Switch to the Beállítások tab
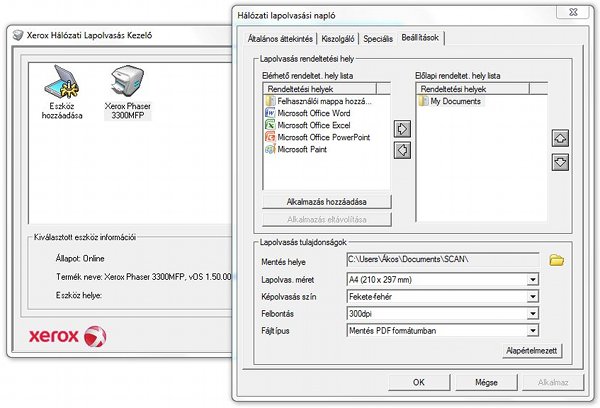600x408 pixels. tap(420, 38)
